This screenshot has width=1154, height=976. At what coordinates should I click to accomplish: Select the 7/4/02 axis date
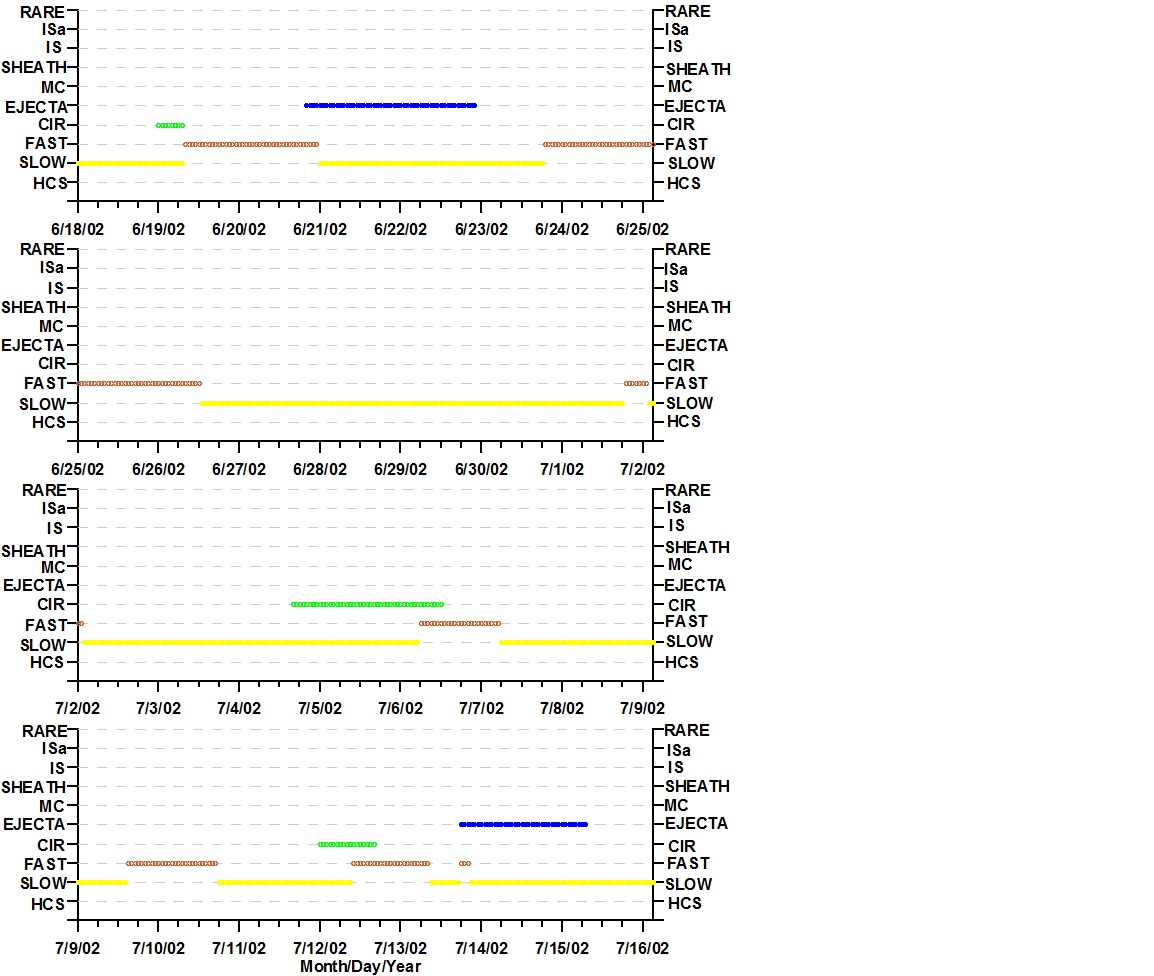[x=238, y=708]
